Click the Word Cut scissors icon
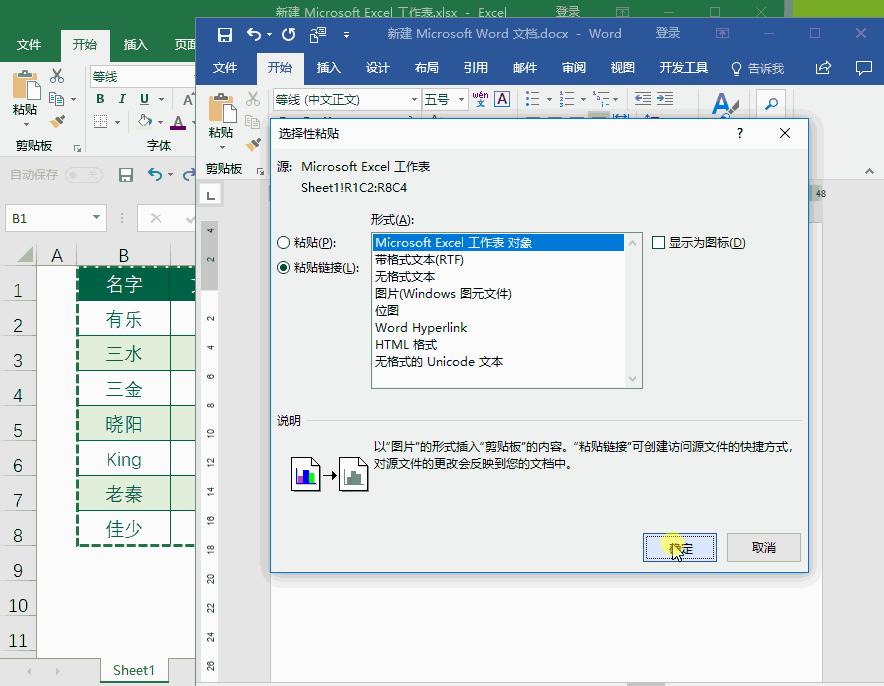The width and height of the screenshot is (884, 686). point(253,99)
